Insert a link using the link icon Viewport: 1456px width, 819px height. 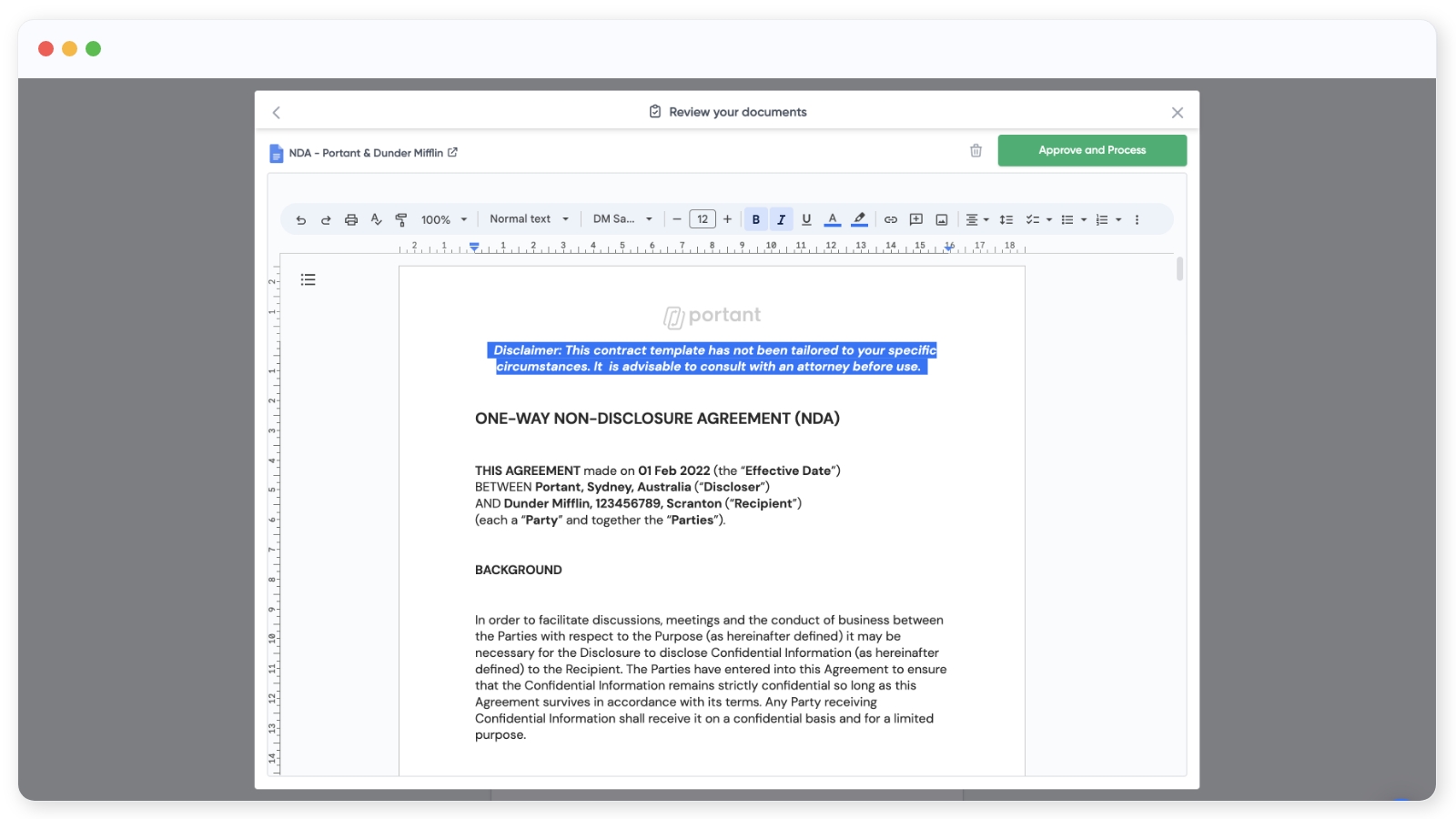point(891,220)
